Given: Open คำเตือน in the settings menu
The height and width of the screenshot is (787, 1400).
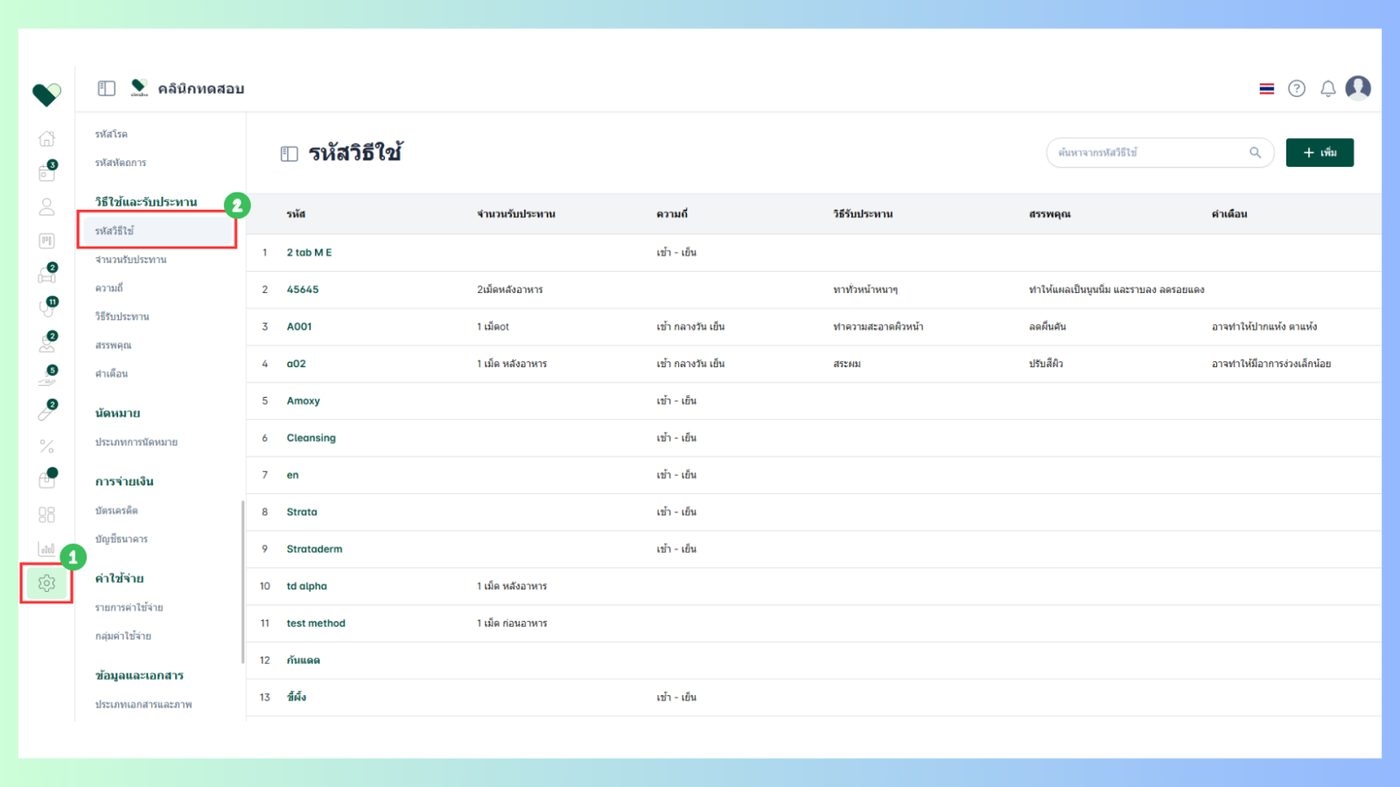Looking at the screenshot, I should [x=111, y=373].
